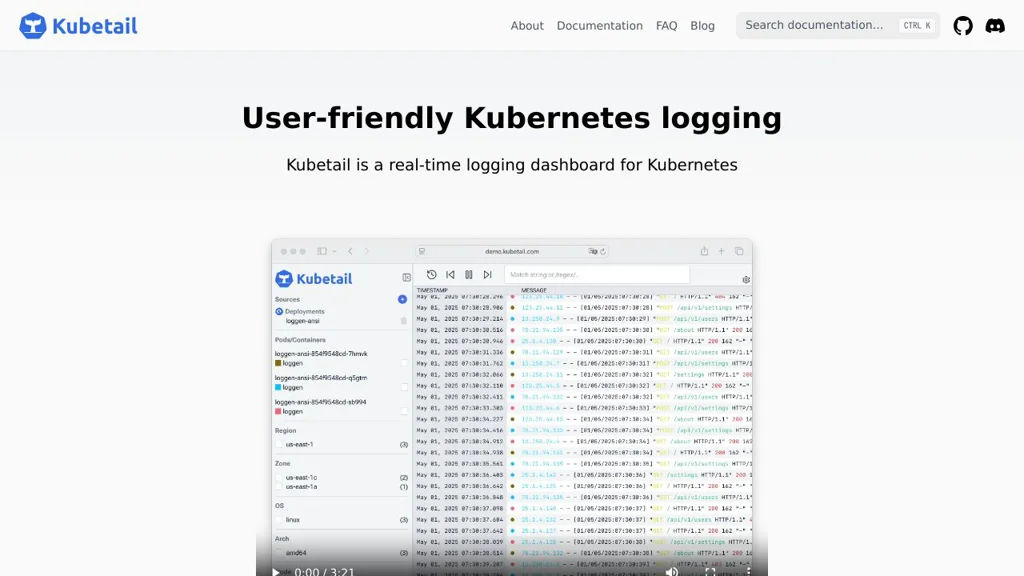Click the sidebar toggle icon in demo browser toolbar
Image resolution: width=1024 pixels, height=576 pixels.
pos(322,251)
